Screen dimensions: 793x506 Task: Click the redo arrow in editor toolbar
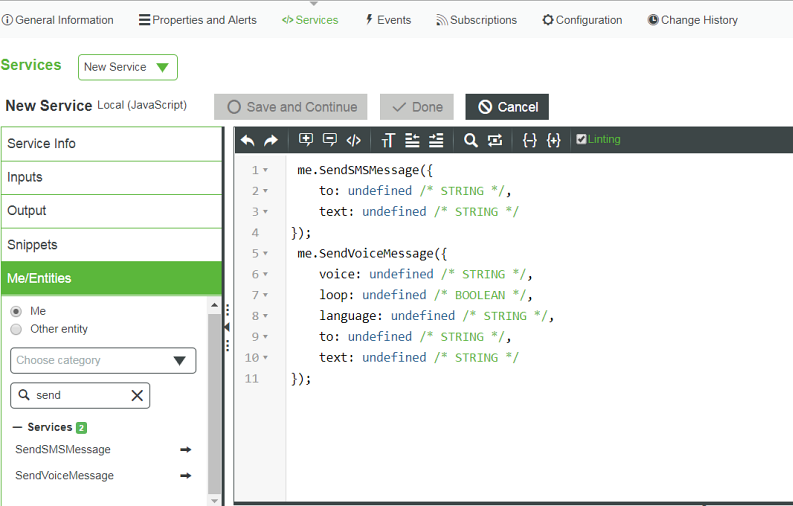[x=270, y=140]
